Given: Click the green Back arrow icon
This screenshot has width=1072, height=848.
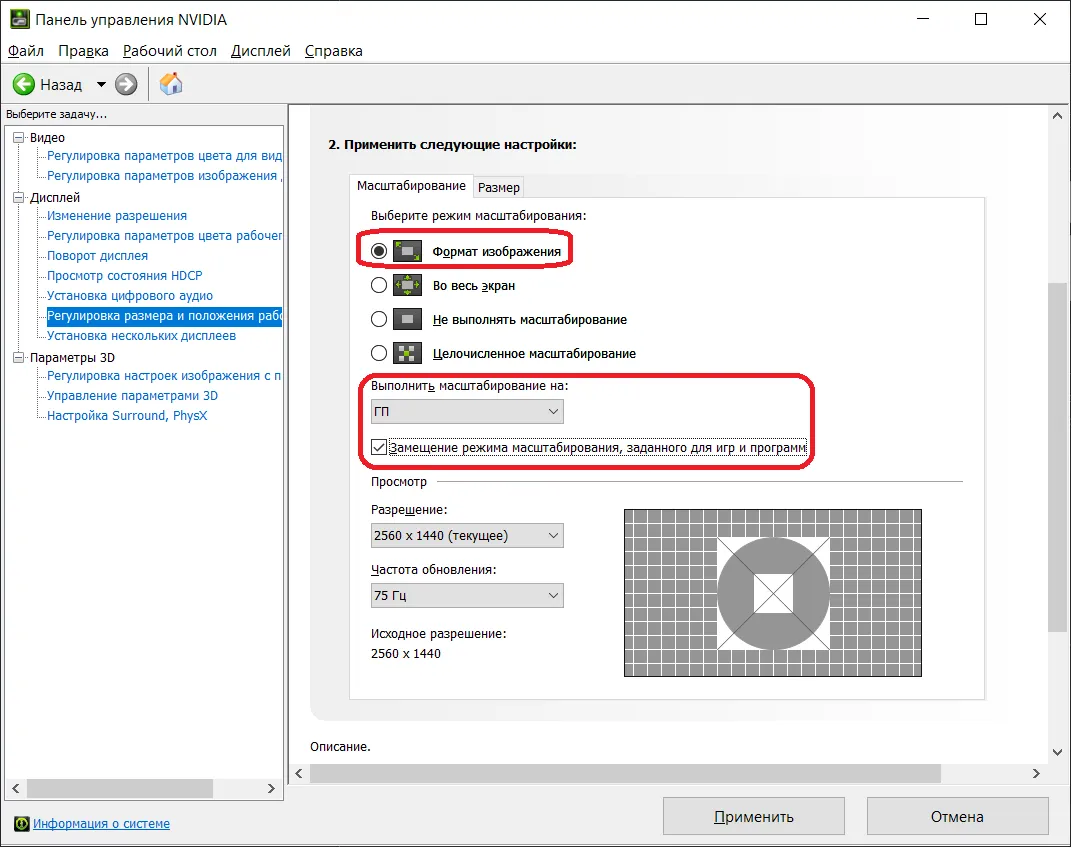Looking at the screenshot, I should [x=24, y=84].
